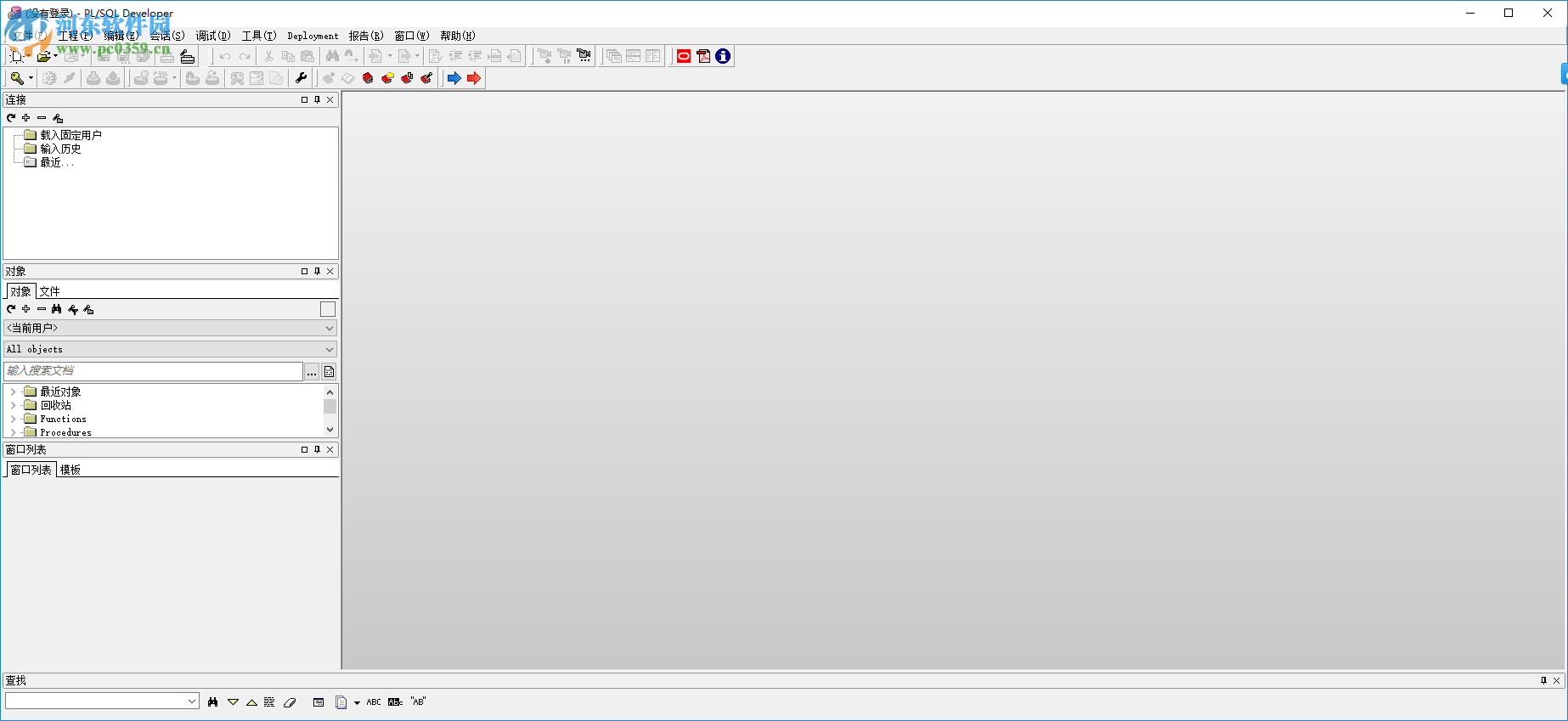Toggle highlight all matches icon in Find bar
This screenshot has height=721, width=1568.
click(269, 702)
